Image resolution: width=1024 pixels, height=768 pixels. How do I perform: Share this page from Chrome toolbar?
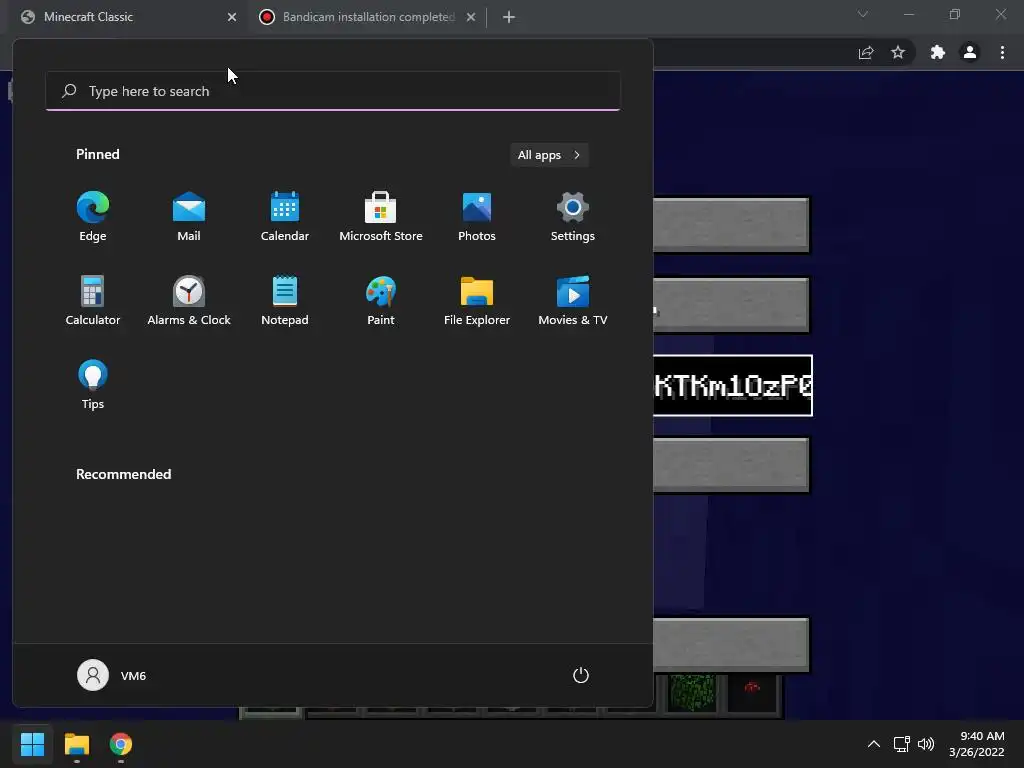click(866, 53)
